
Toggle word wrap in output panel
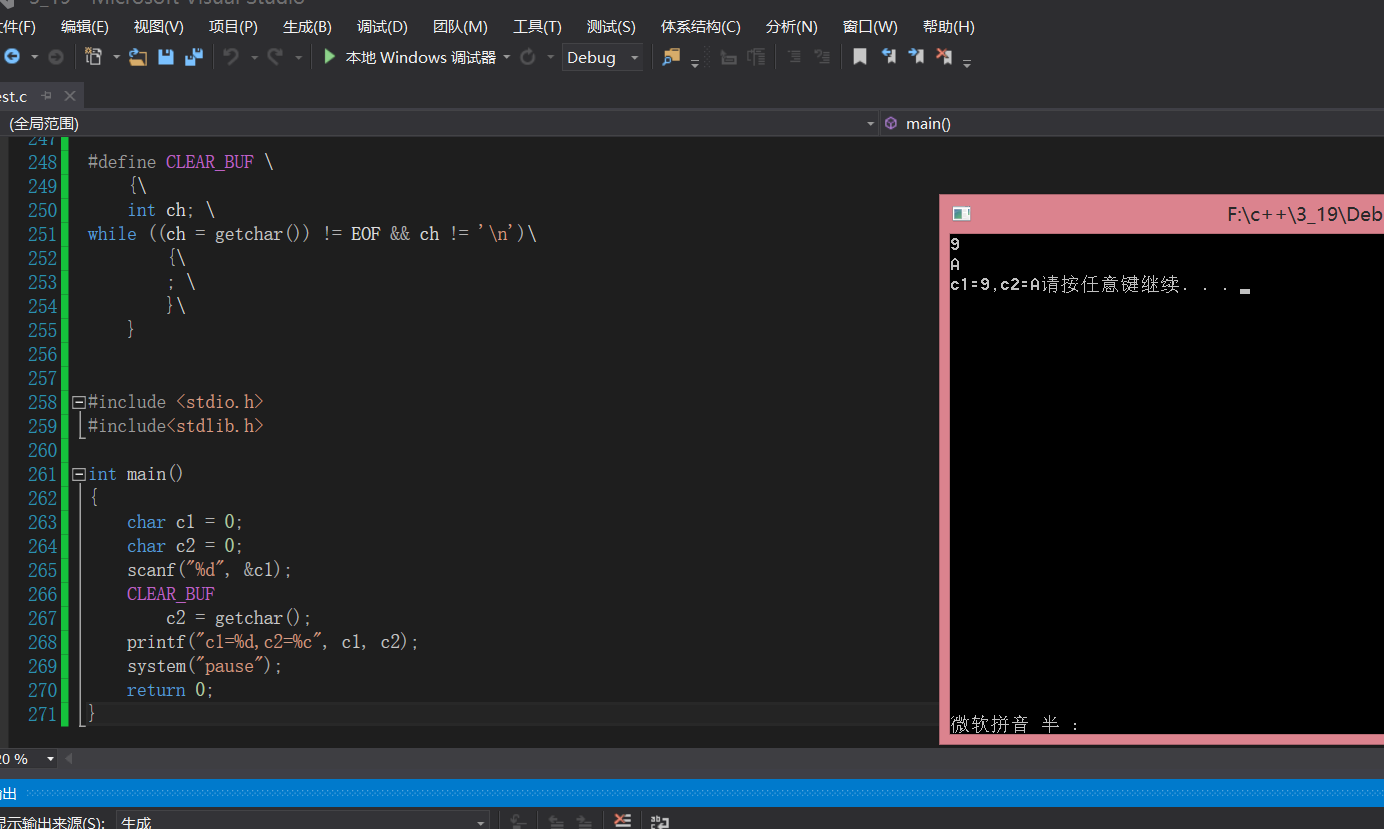(x=659, y=821)
